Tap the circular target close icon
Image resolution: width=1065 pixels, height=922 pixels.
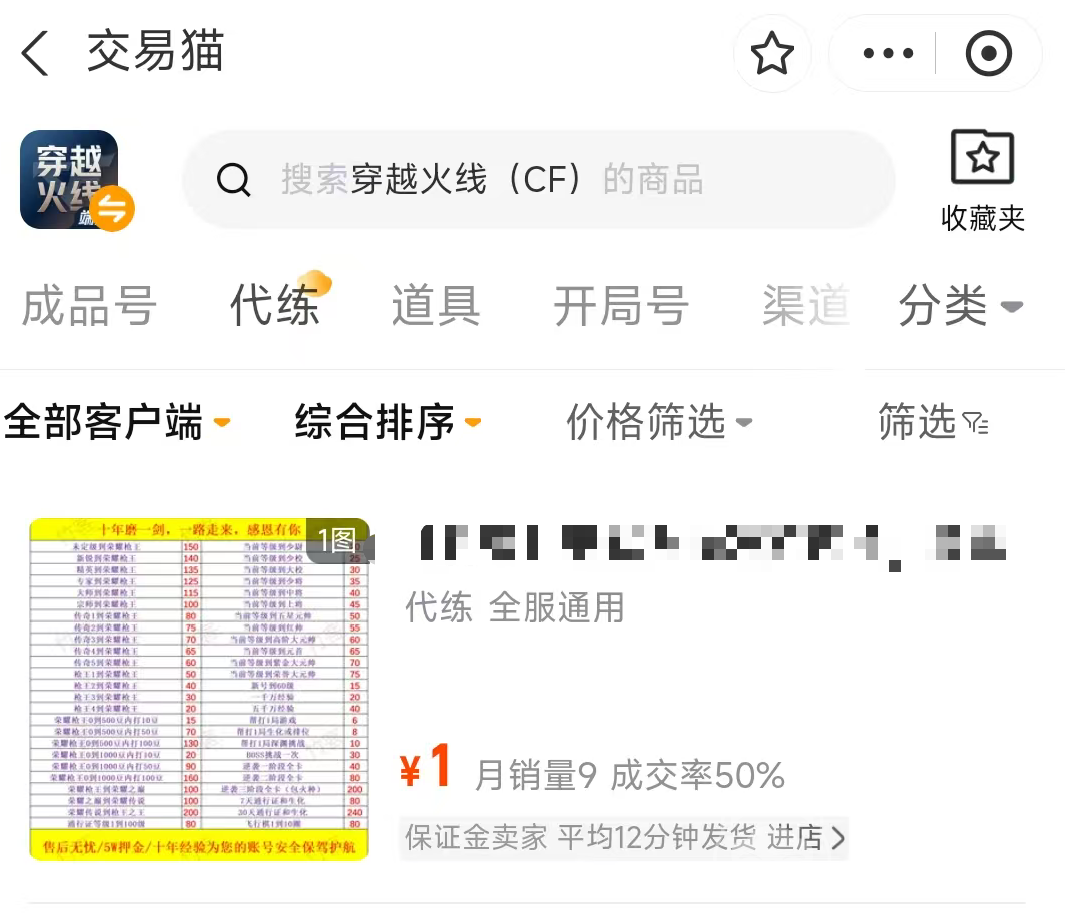pos(988,53)
